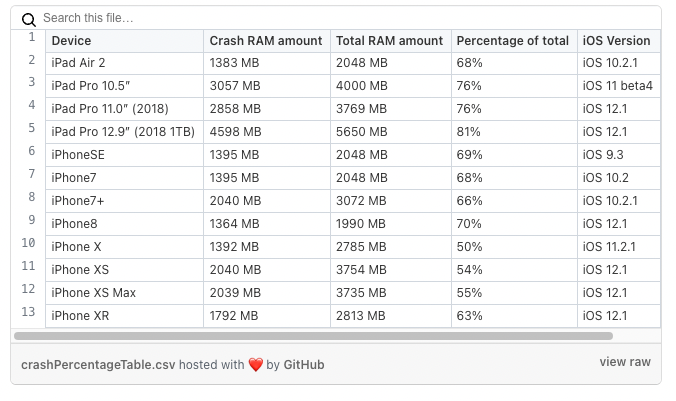
Task: Open the crashPercentageTable.csv file link
Action: click(x=98, y=365)
